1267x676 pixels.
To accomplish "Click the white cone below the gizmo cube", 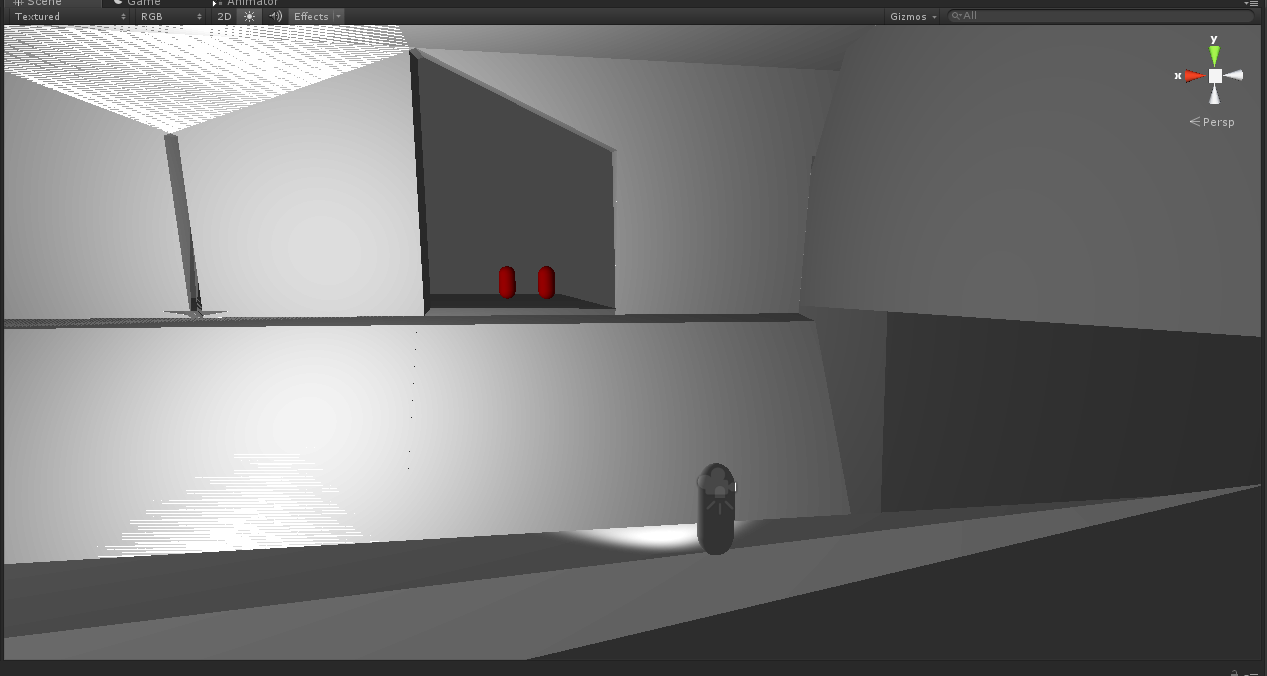I will point(1214,95).
